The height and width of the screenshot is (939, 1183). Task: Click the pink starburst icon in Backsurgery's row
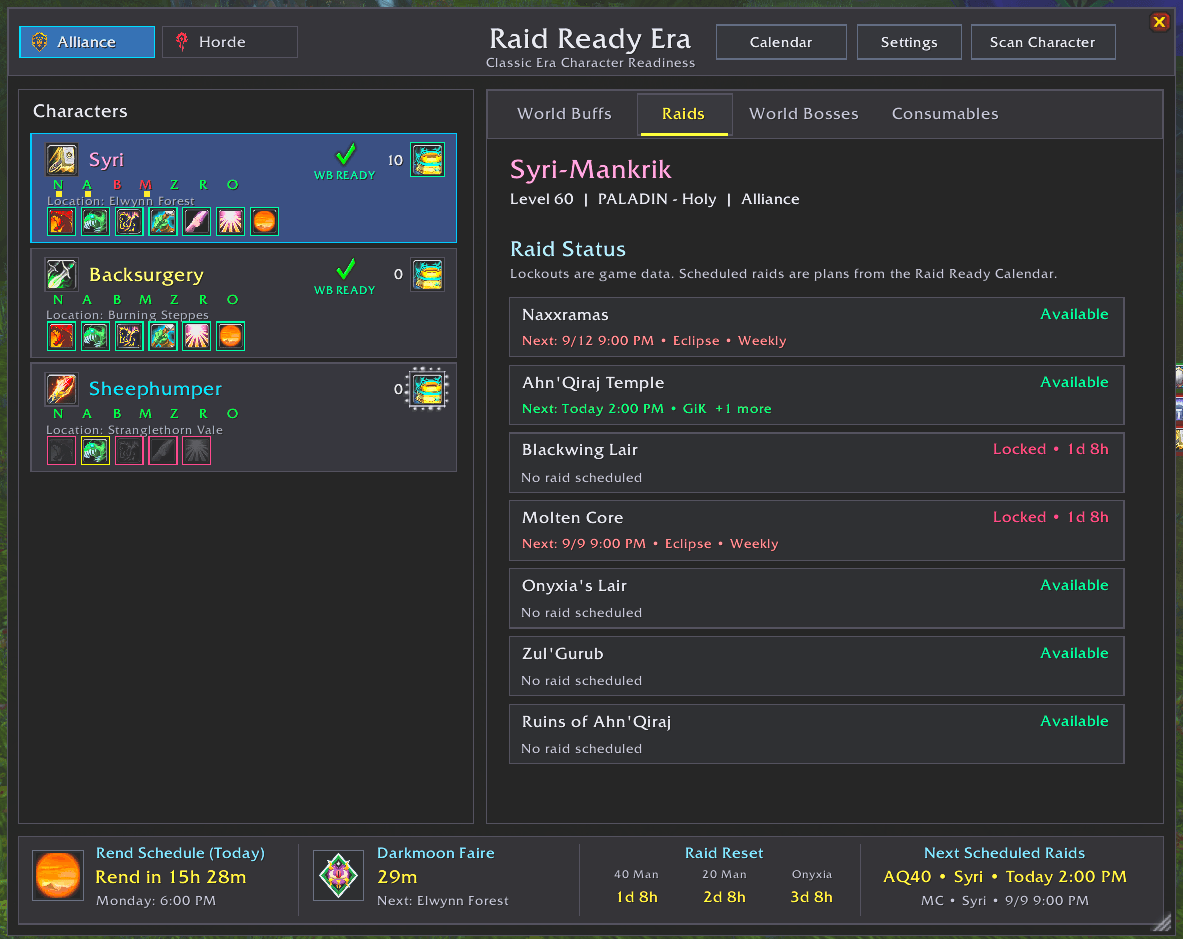pos(196,336)
